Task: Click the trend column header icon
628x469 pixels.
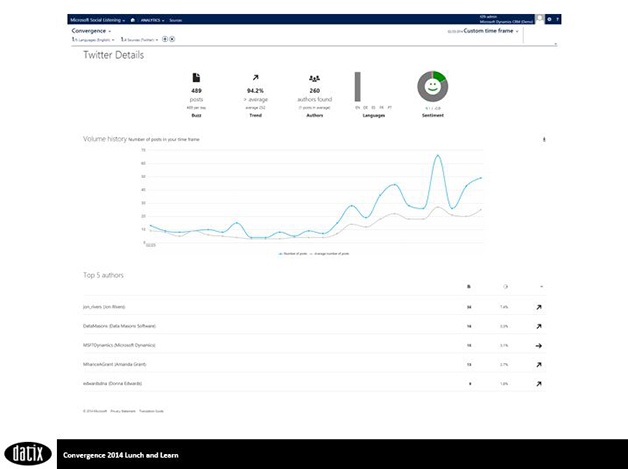Action: point(541,287)
